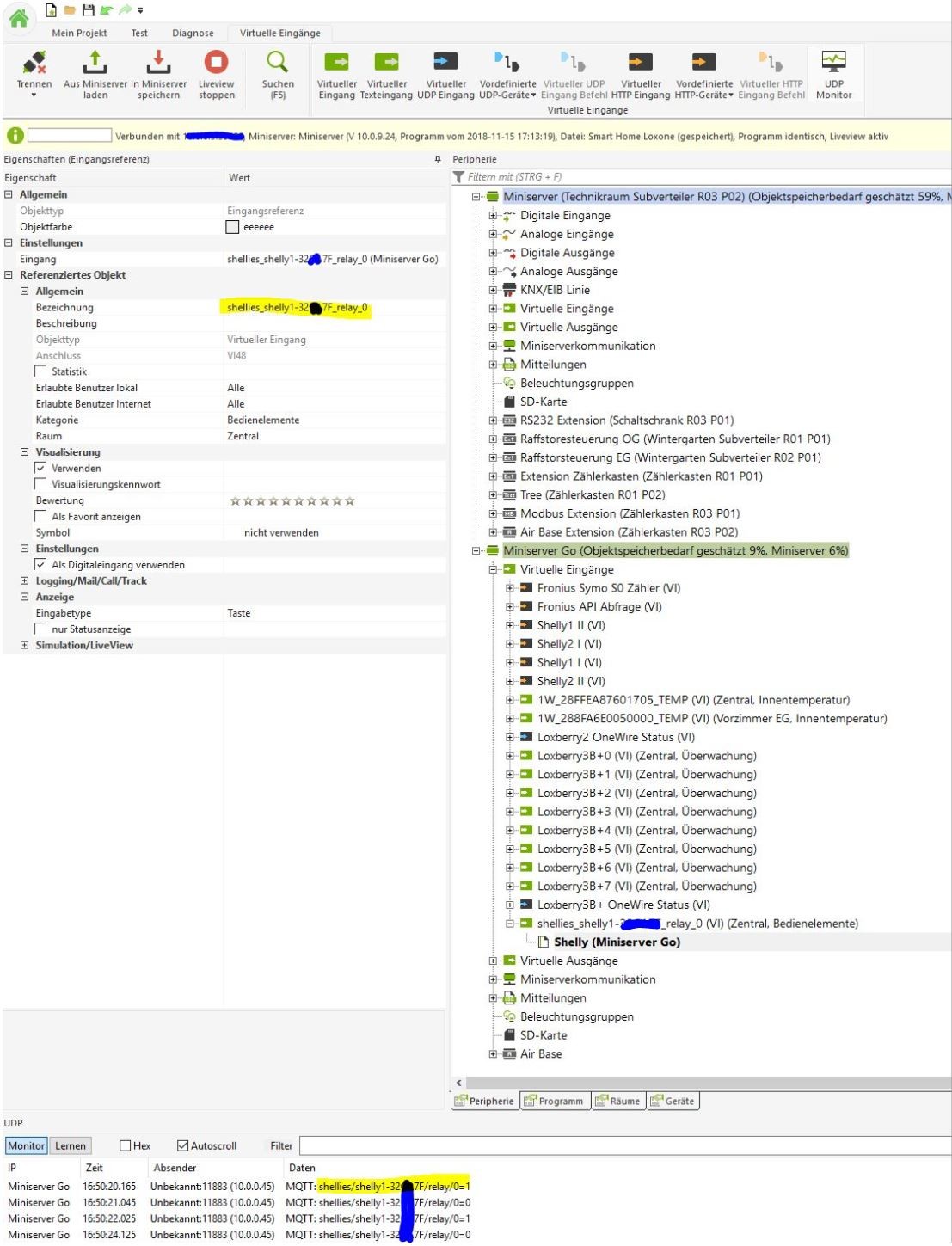Expand Logging/Mail/Call/Track section
952x1246 pixels.
[x=25, y=580]
